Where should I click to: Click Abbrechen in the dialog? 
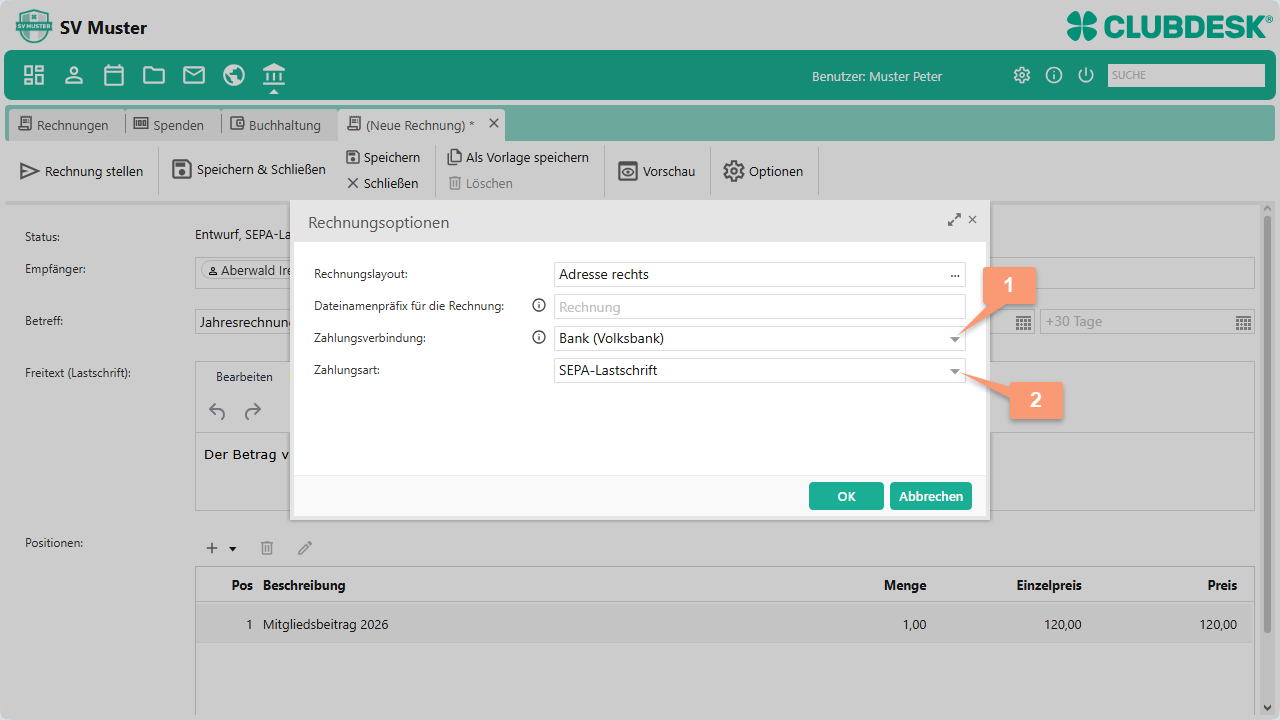[x=931, y=496]
